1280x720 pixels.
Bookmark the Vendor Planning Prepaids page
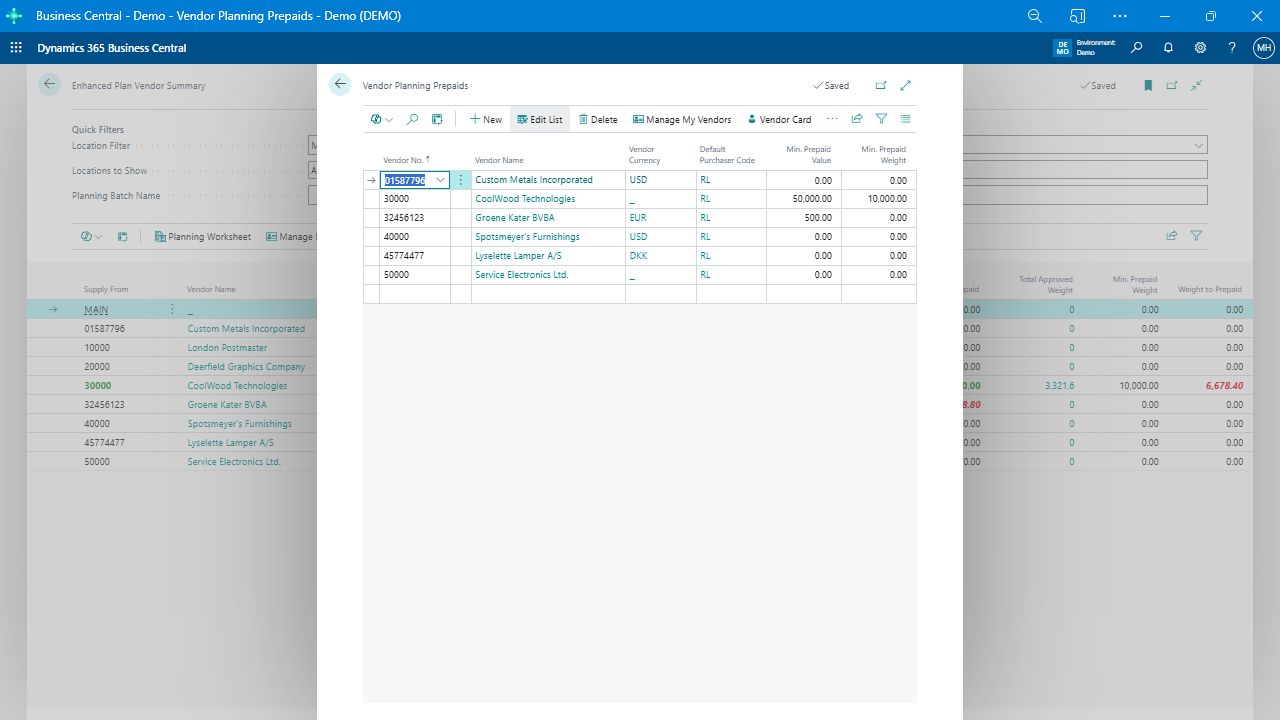click(1148, 85)
